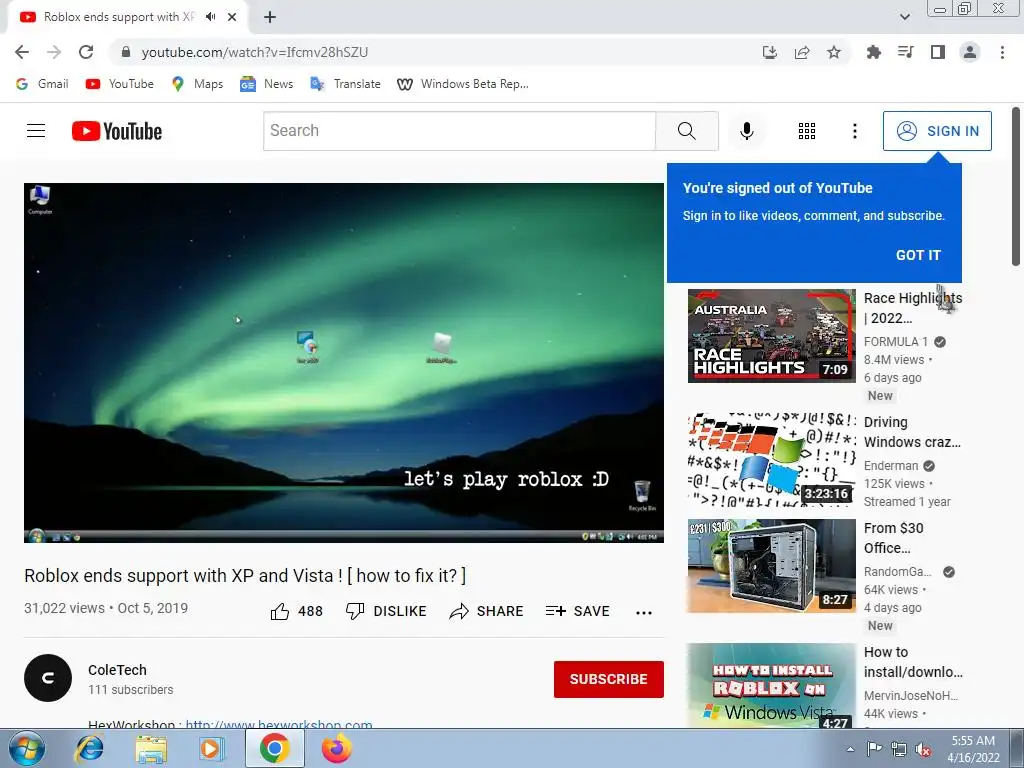Viewport: 1024px width, 768px height.
Task: Save the video with SAVE button
Action: (577, 611)
